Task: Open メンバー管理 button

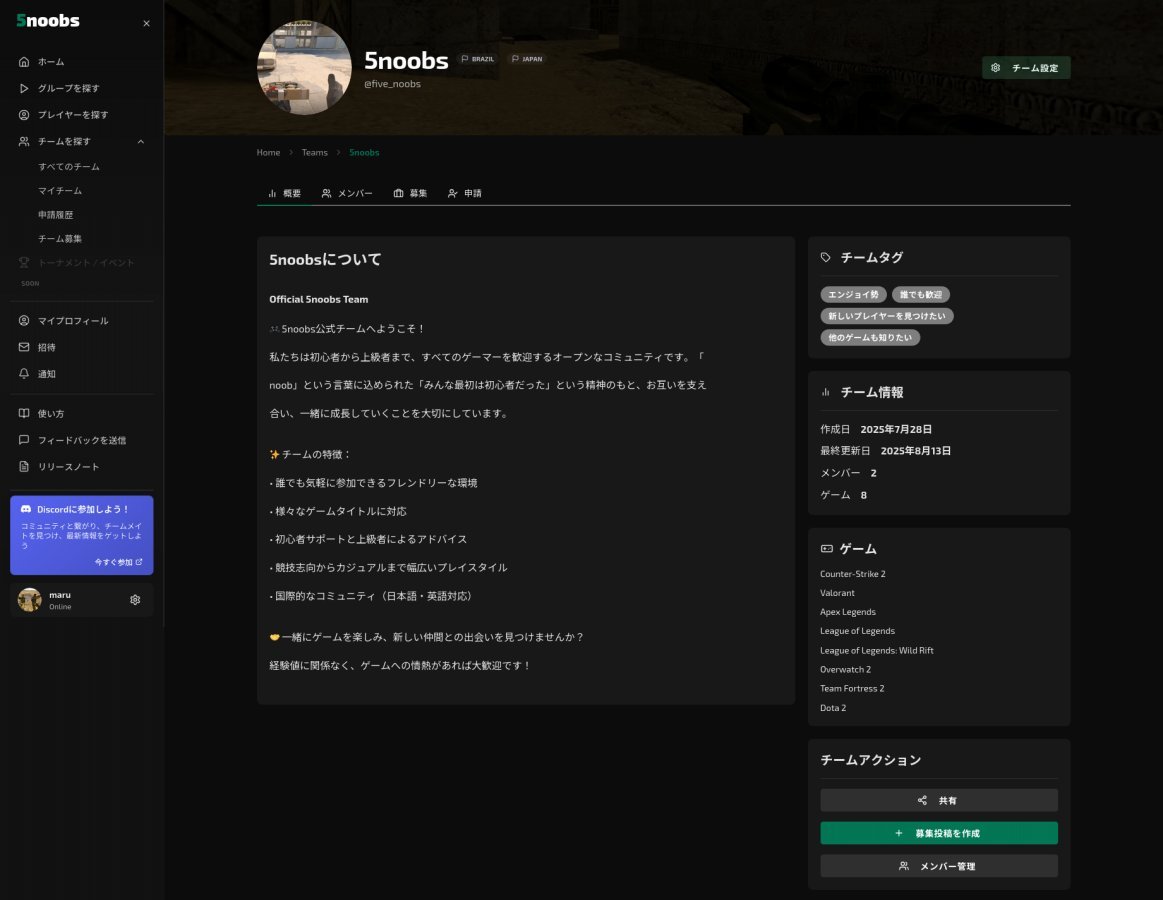Action: (x=939, y=866)
